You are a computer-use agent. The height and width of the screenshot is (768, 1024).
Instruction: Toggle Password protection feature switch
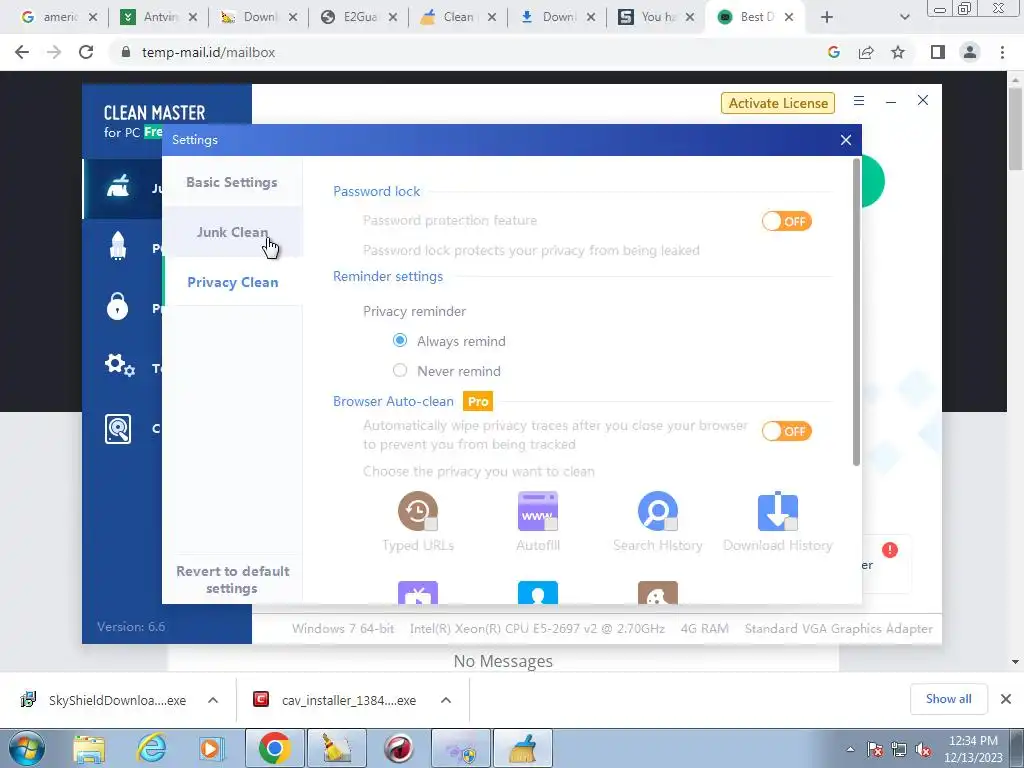pos(786,221)
